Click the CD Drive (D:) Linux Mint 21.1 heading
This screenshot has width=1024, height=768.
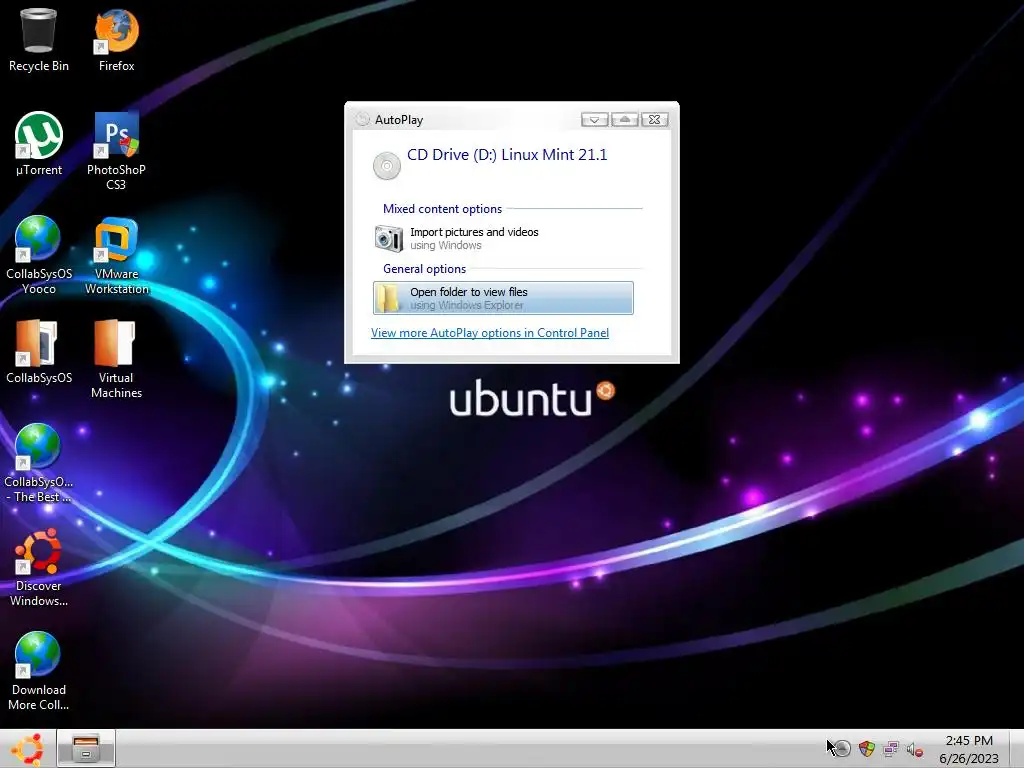pos(507,155)
